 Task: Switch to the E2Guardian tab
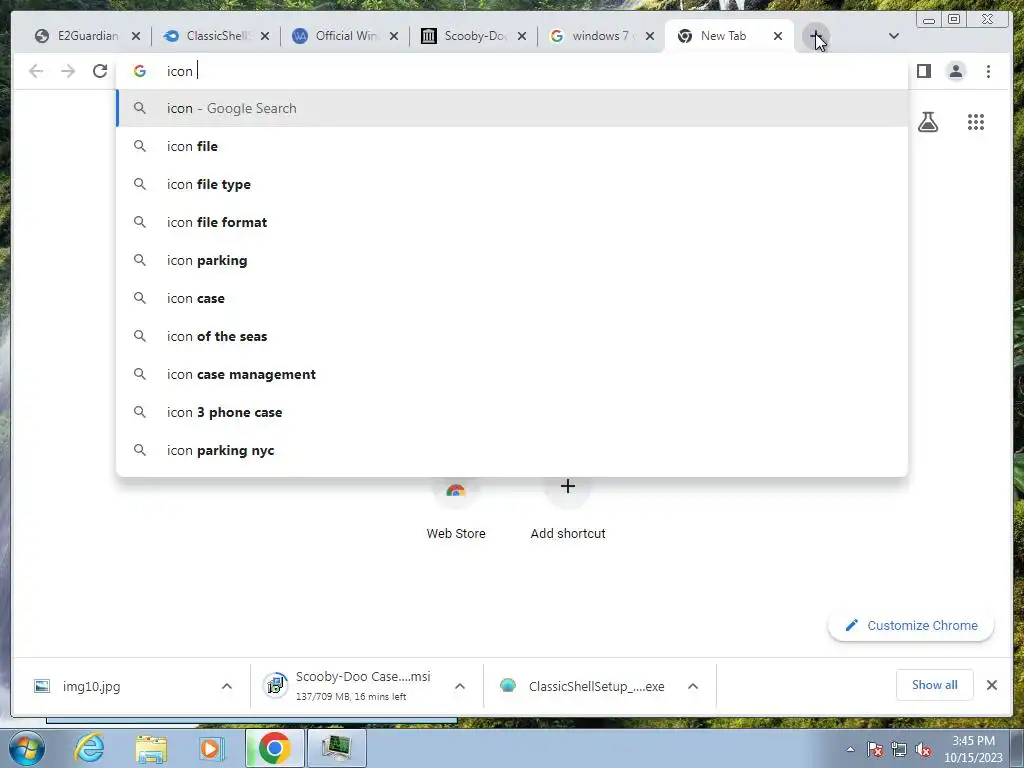(88, 36)
